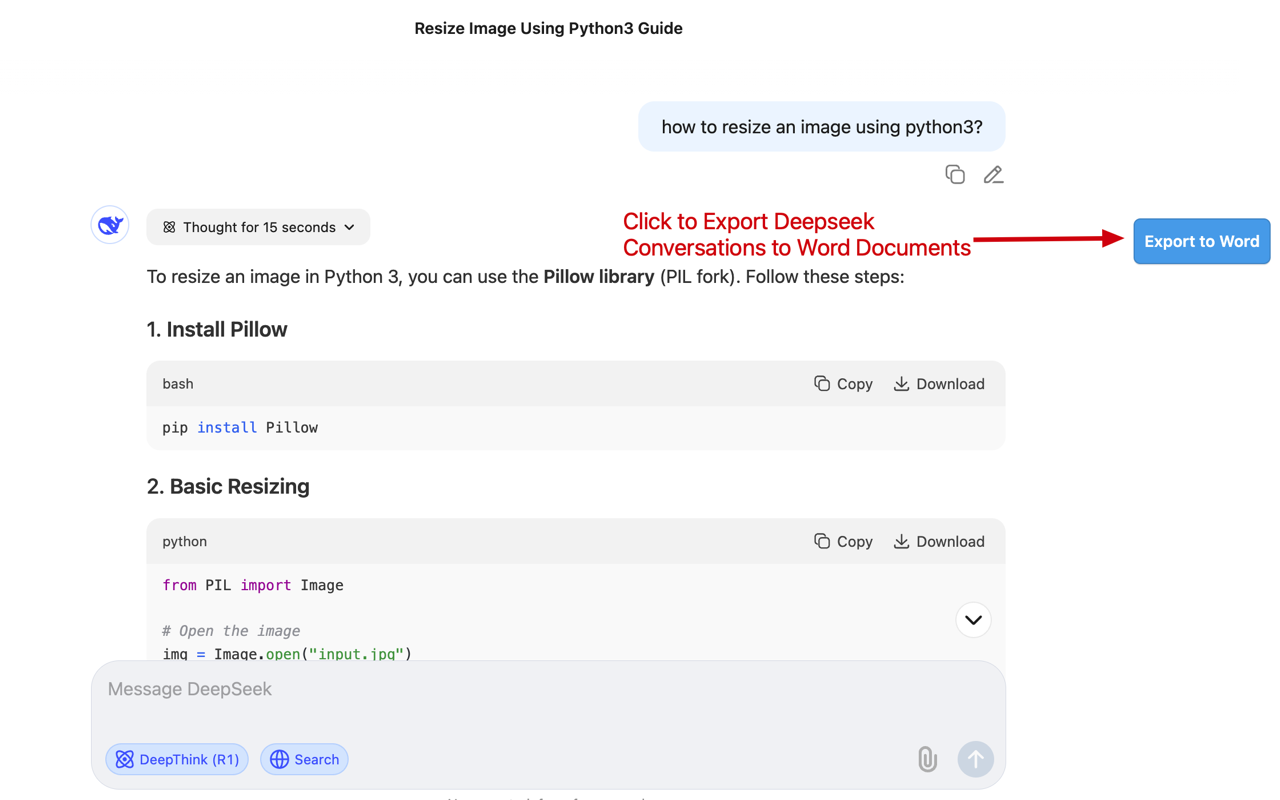Click the "bash" language label
Image resolution: width=1280 pixels, height=800 pixels.
tap(178, 384)
